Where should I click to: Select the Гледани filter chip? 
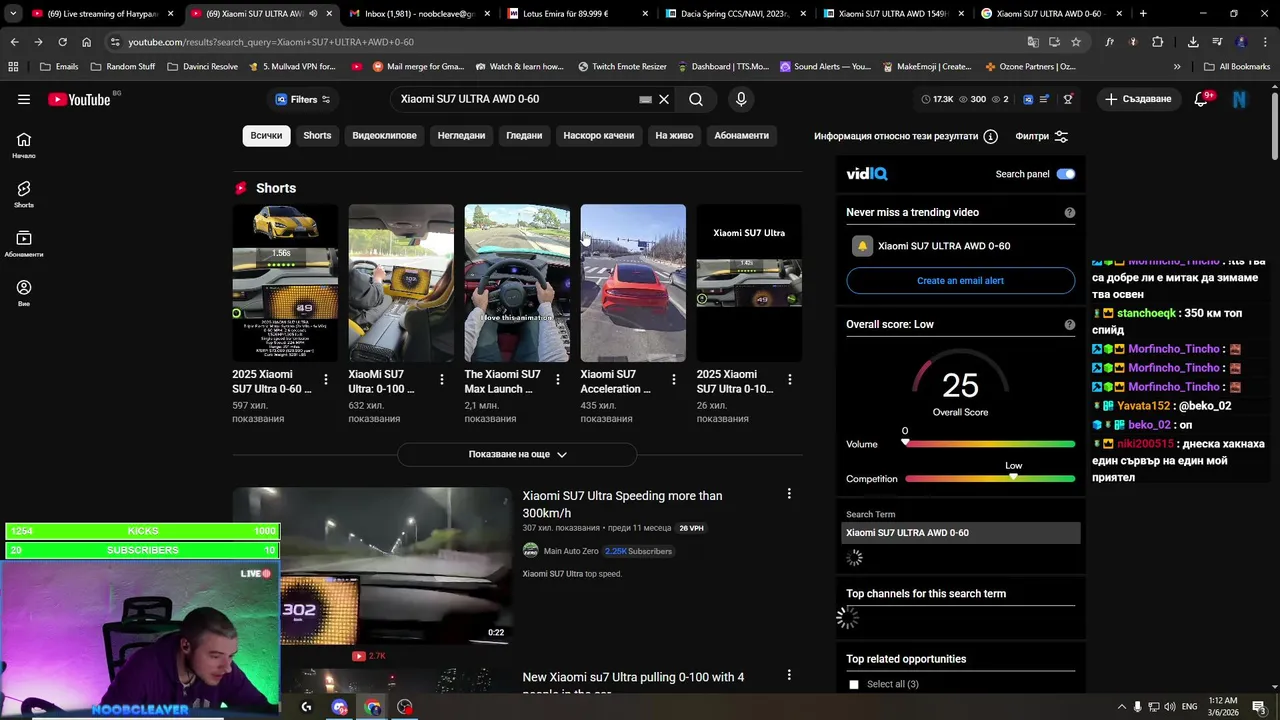[x=524, y=135]
